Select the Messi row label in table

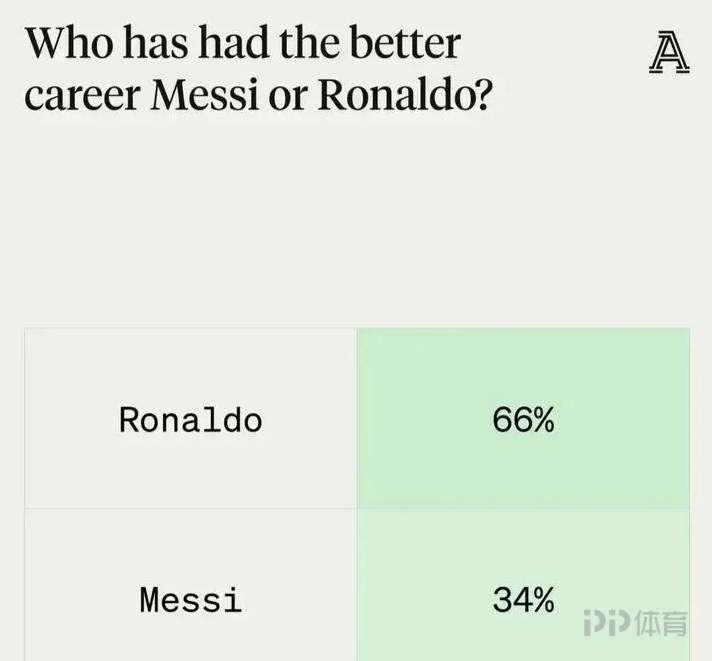pos(190,600)
